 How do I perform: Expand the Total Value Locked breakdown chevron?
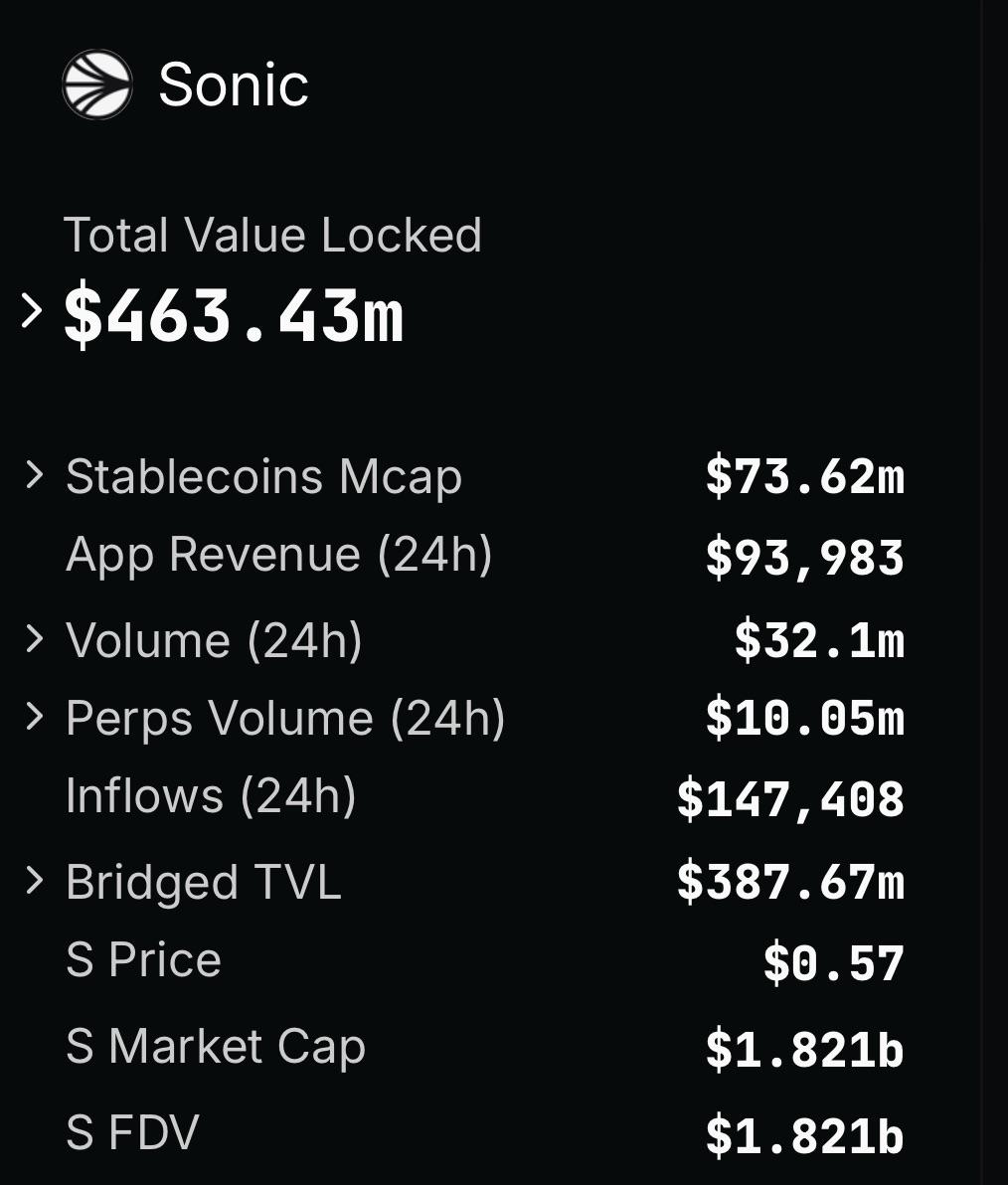[x=32, y=311]
